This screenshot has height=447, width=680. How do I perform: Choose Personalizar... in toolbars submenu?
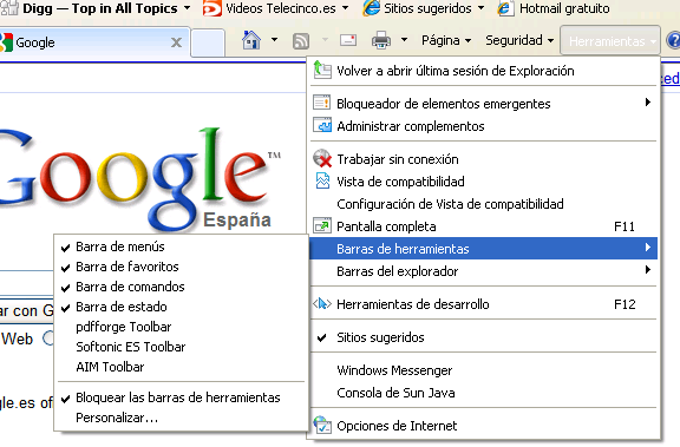click(181, 418)
